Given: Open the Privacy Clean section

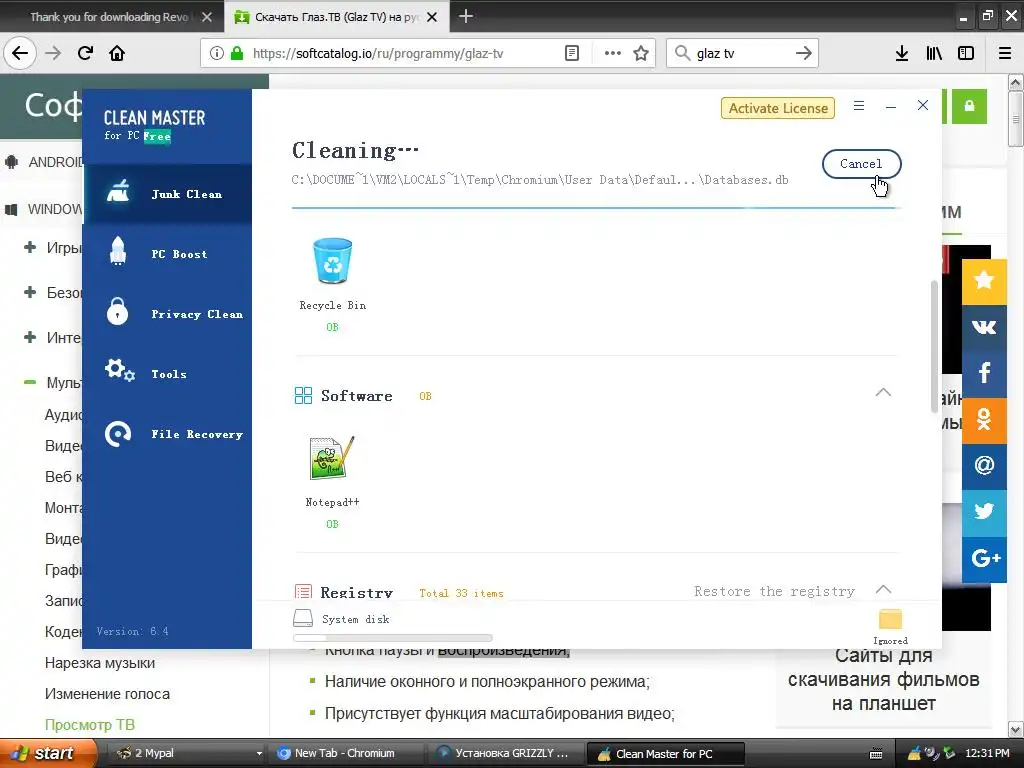Looking at the screenshot, I should (167, 314).
